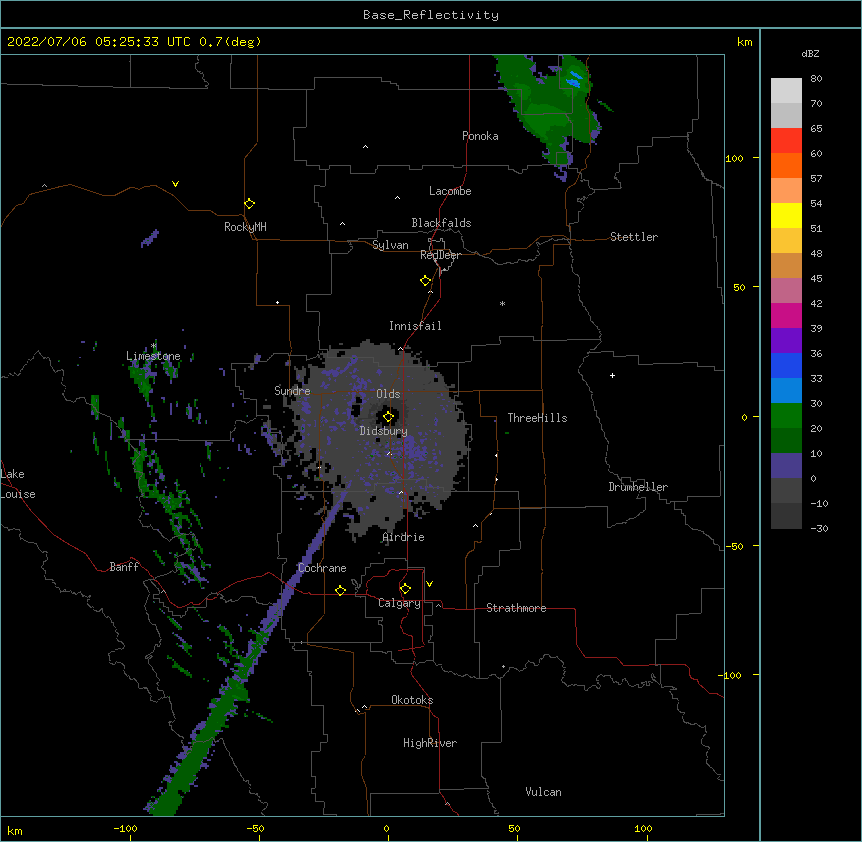This screenshot has height=842, width=862.
Task: Click the white asterisk marker east of Innisfail
Action: (x=502, y=303)
